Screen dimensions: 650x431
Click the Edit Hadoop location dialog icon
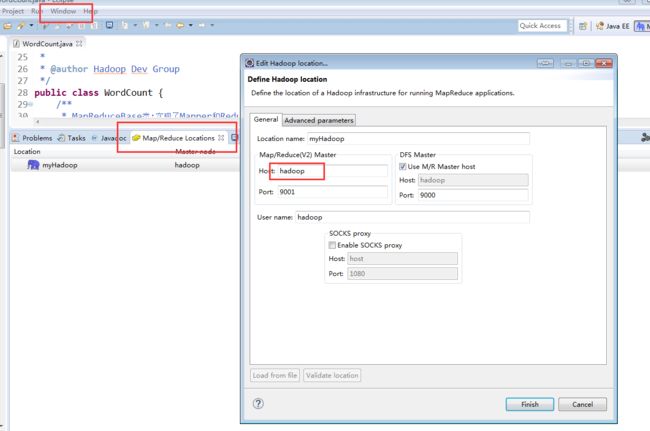pyautogui.click(x=250, y=63)
